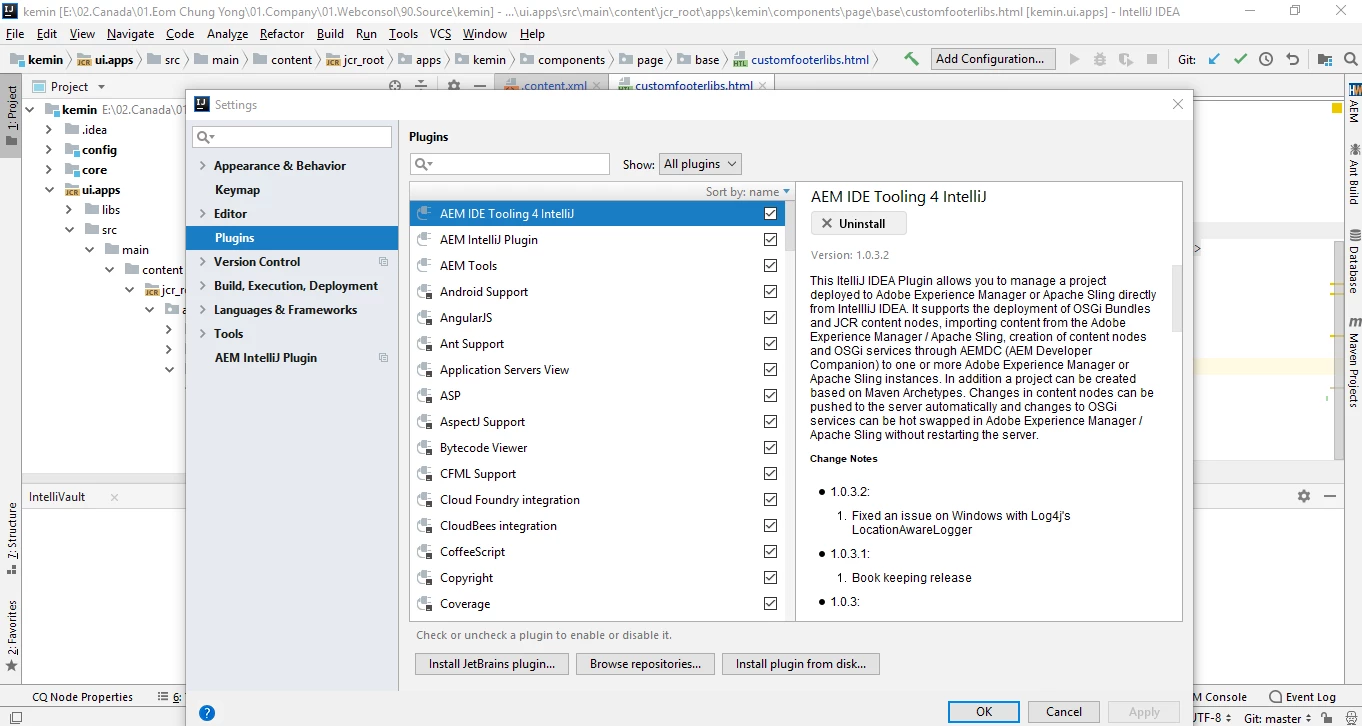Click project-level settings icon beside Version Control
This screenshot has height=726, width=1362.
383,262
